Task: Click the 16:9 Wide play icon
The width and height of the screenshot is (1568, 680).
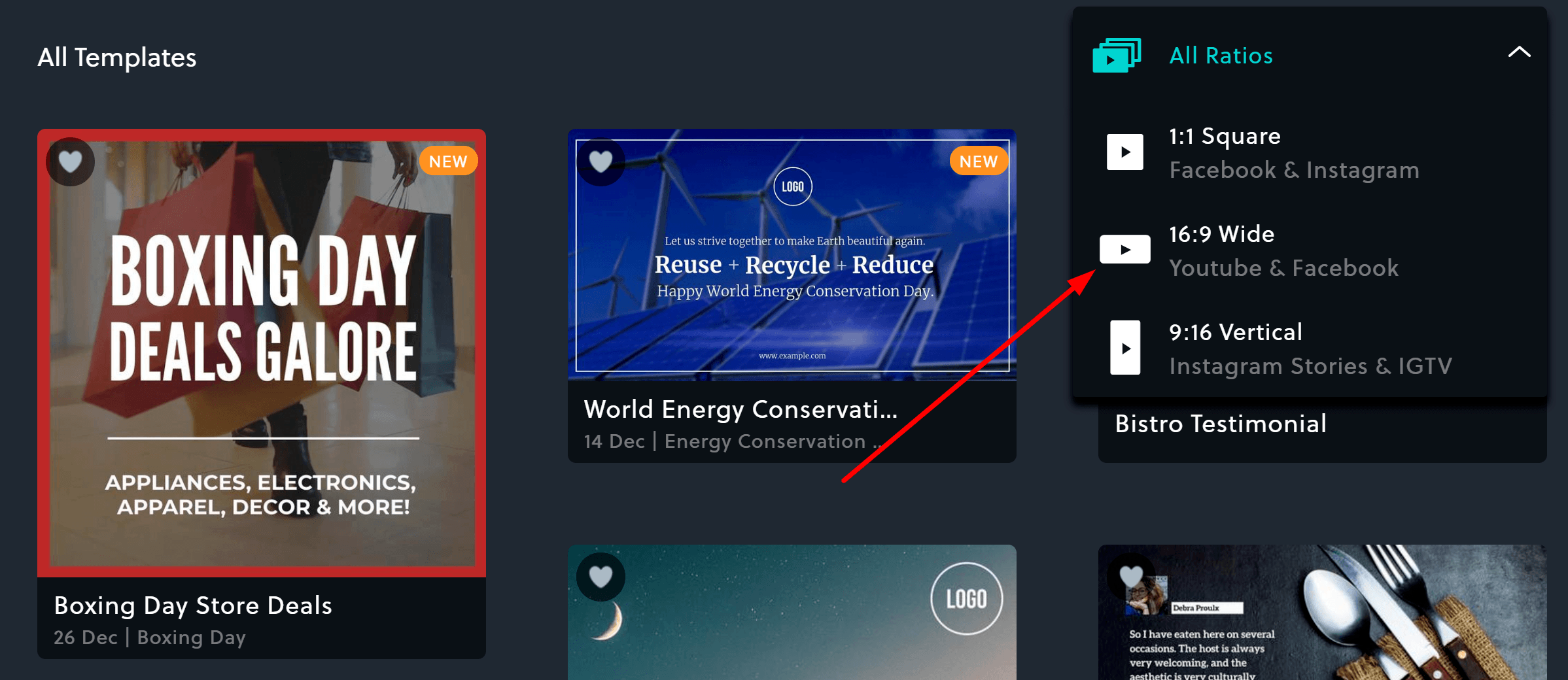Action: [x=1125, y=249]
